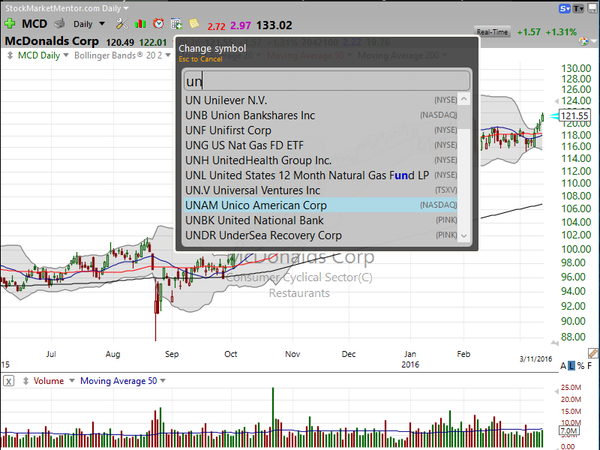Select UNL United States 12 Month Natural Gas

[321, 175]
